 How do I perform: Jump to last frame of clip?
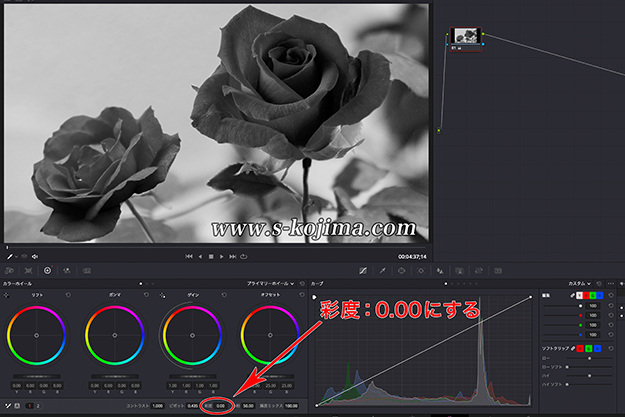(x=232, y=257)
